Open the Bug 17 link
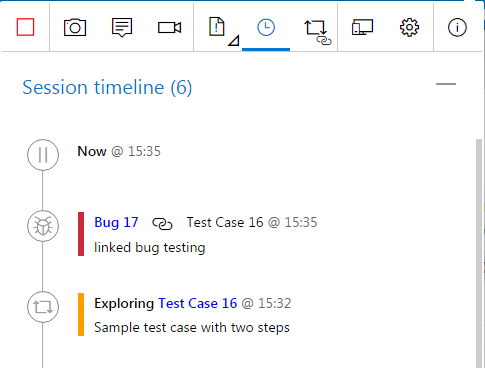 (x=116, y=222)
